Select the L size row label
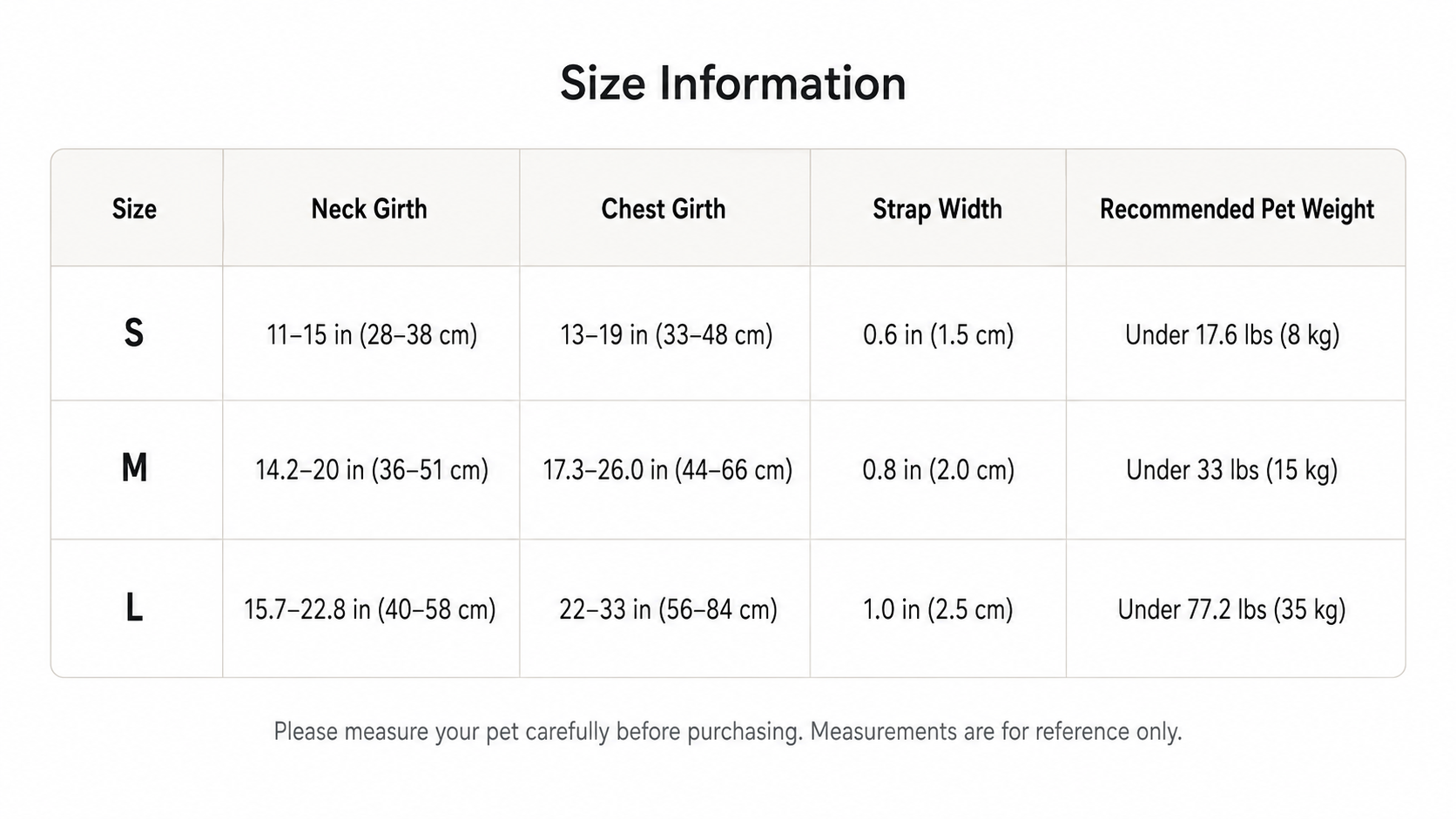Image resolution: width=1456 pixels, height=819 pixels. click(x=134, y=608)
